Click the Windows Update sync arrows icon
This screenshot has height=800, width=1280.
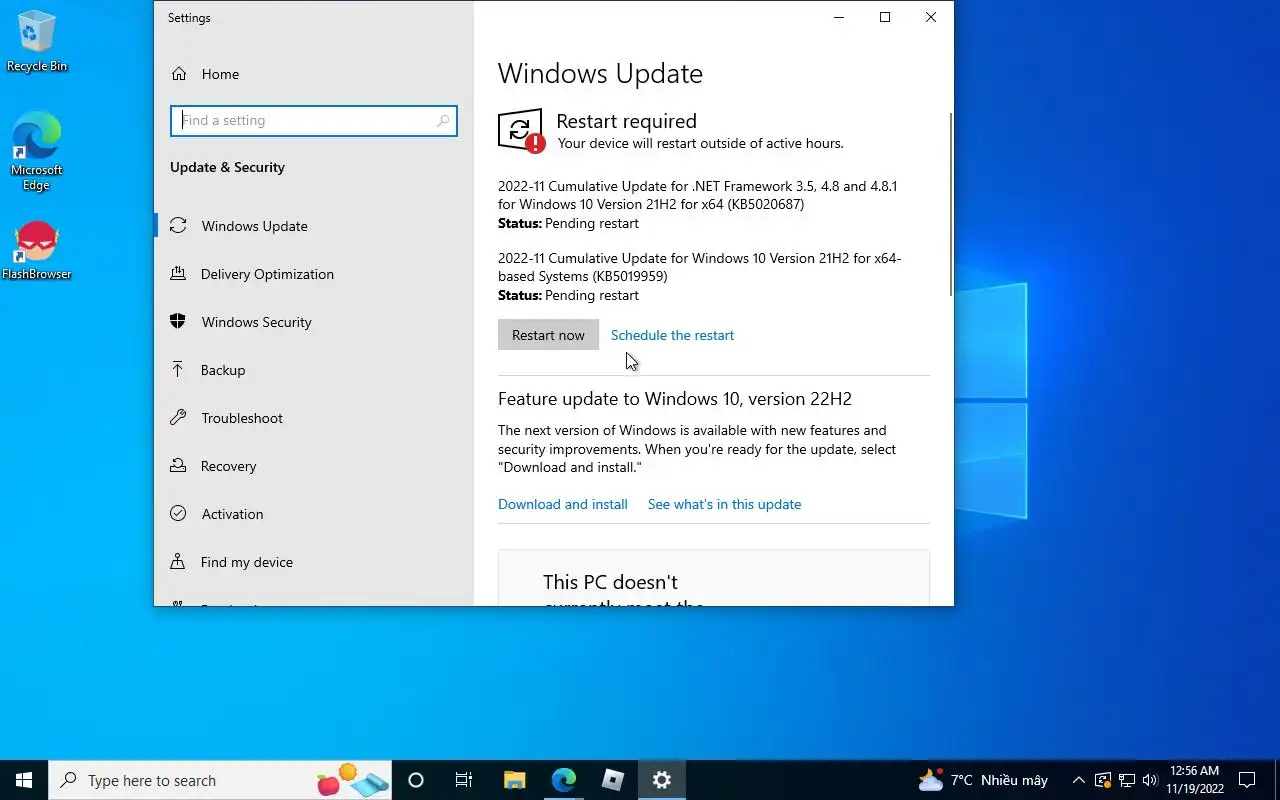(178, 226)
